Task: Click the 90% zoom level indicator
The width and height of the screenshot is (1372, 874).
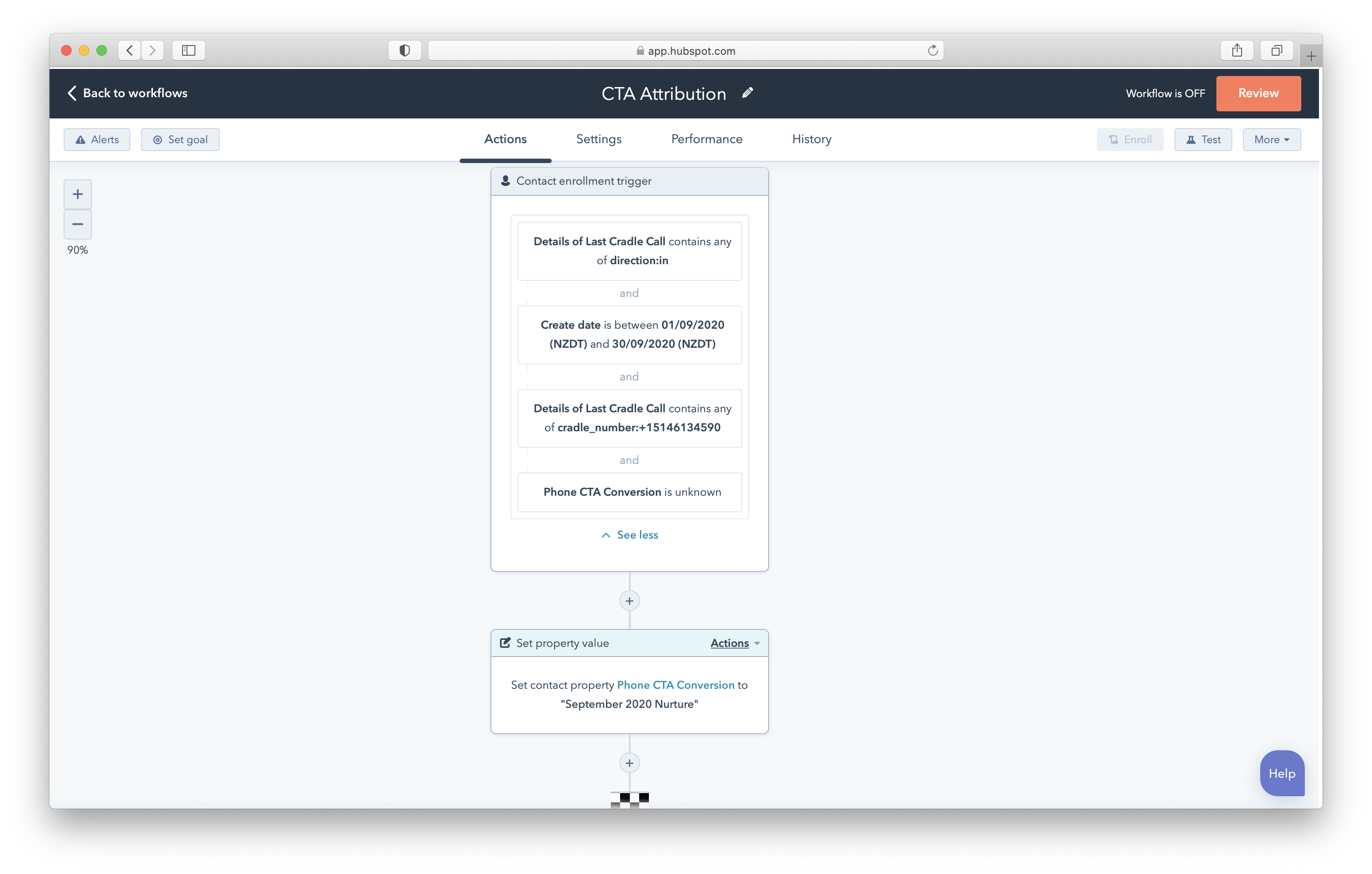Action: pyautogui.click(x=77, y=250)
